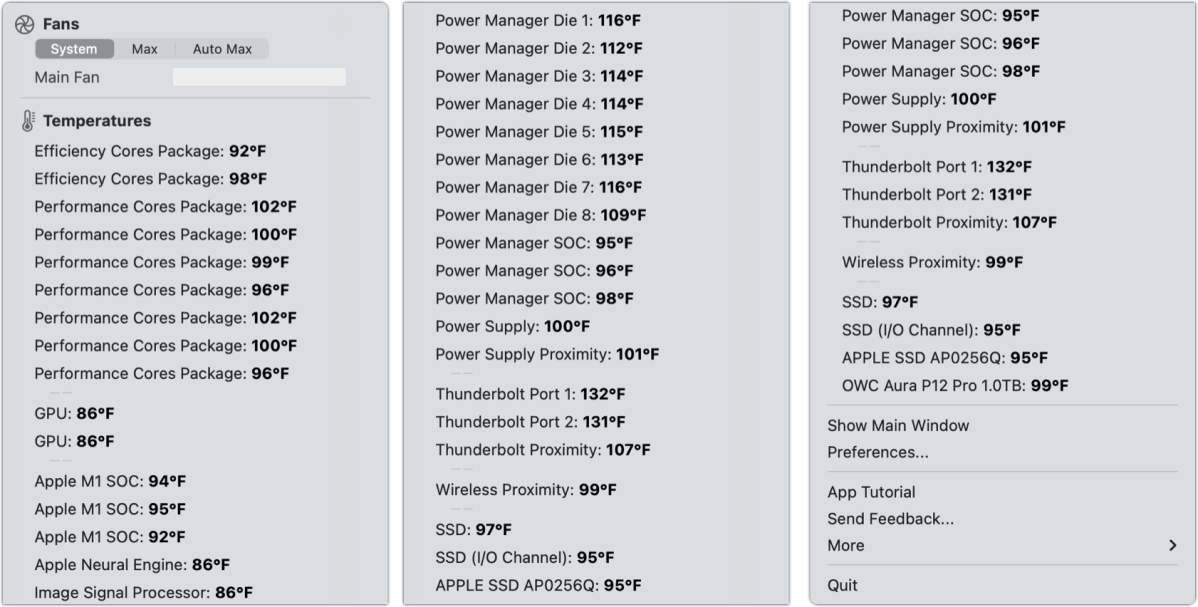The width and height of the screenshot is (1198, 607).
Task: Select OWC Aura P12 Pro 1.0TB sensor
Action: click(954, 385)
